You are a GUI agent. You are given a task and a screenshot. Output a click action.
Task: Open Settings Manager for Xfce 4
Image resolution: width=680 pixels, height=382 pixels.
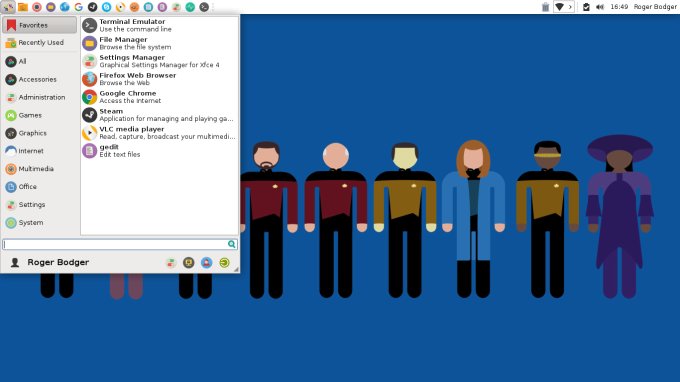coord(159,61)
